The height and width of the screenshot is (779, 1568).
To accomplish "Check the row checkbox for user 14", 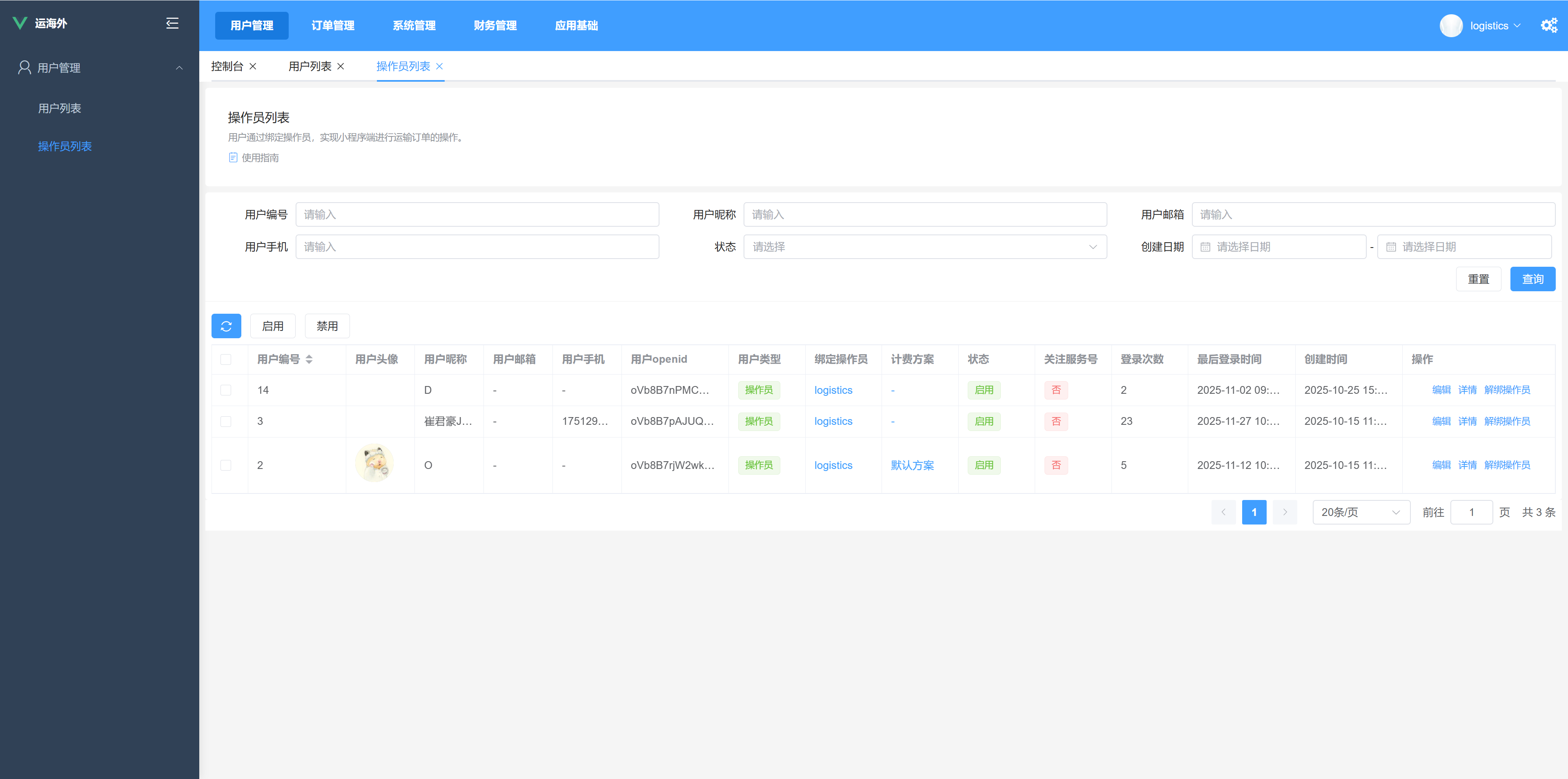I will pyautogui.click(x=226, y=390).
